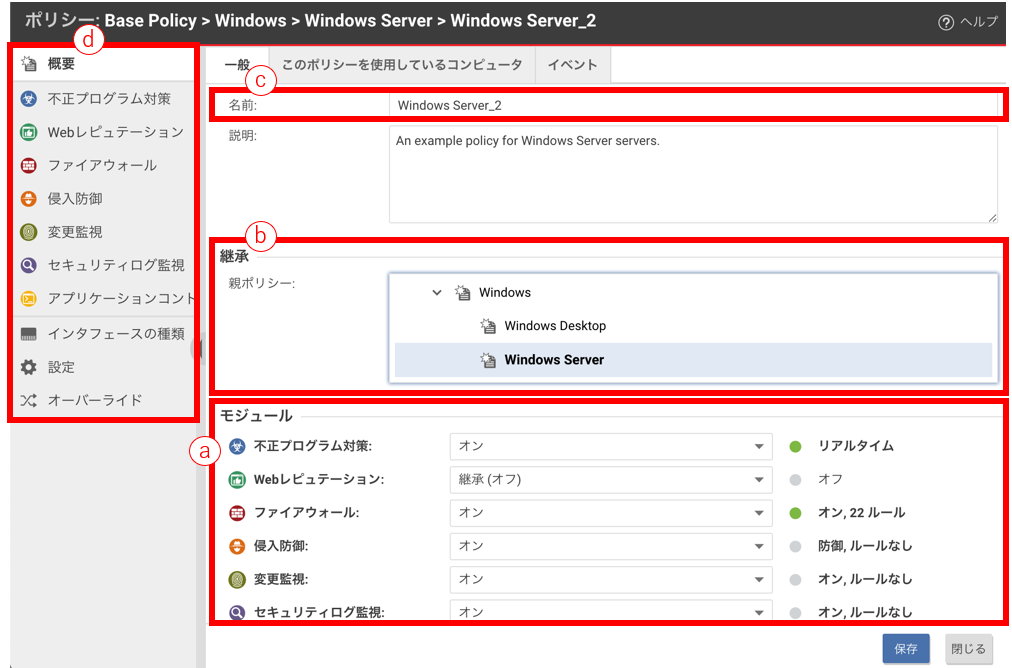
Task: Open the このポリシーを使用しているコンピュータ tab
Action: tap(402, 65)
